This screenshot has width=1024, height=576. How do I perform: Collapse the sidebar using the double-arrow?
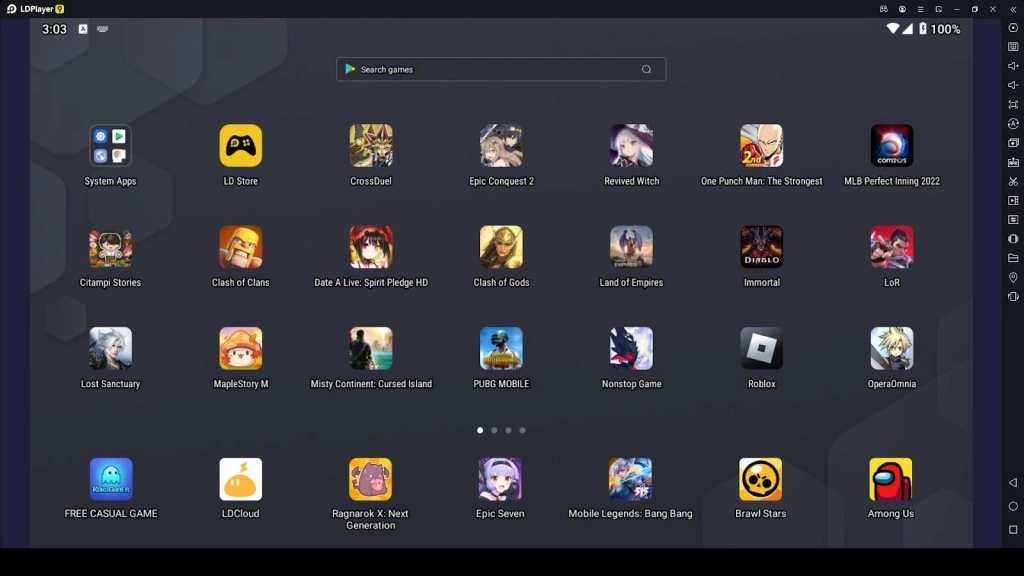pos(1013,9)
